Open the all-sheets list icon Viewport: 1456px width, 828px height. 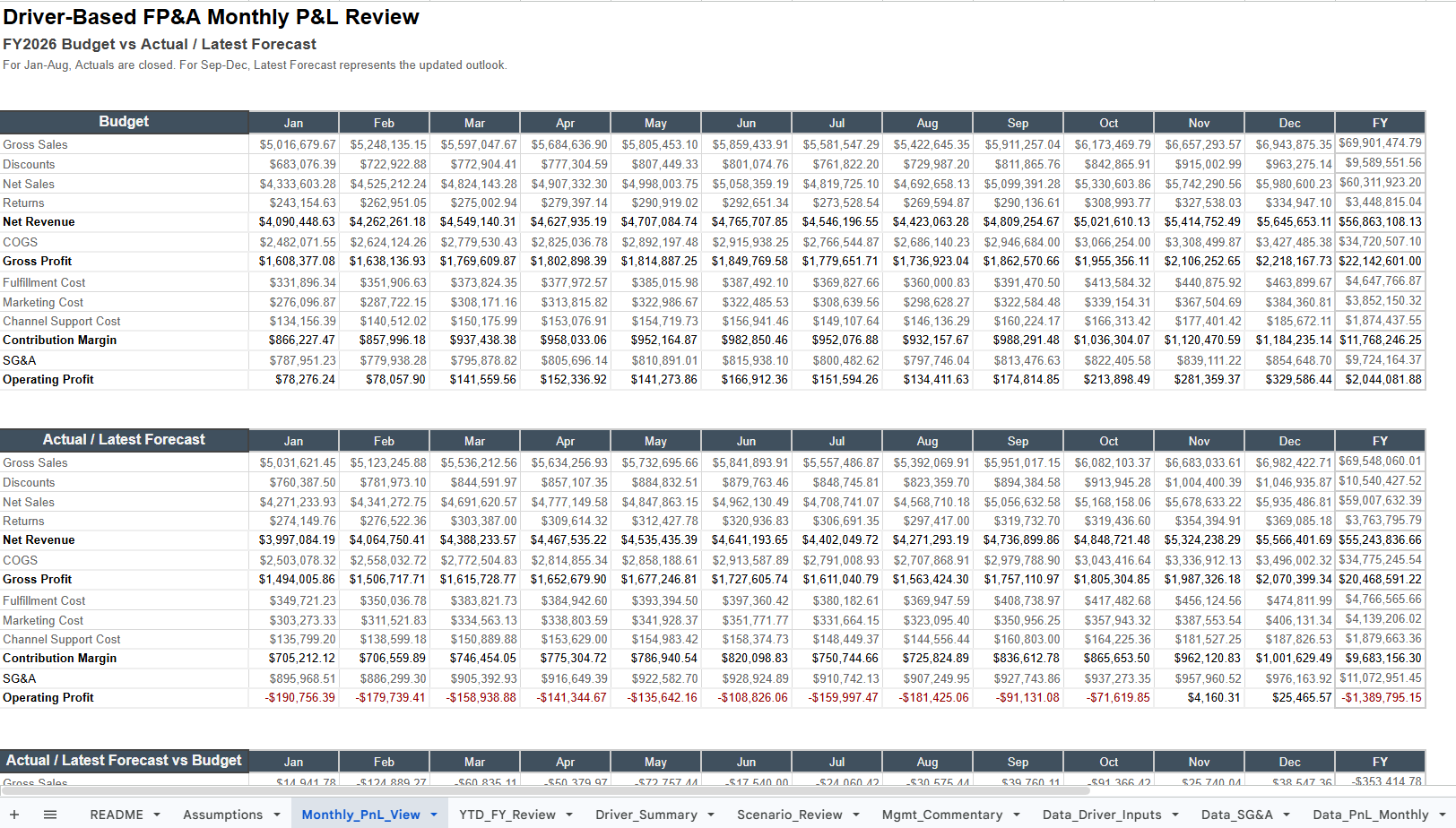(x=49, y=815)
